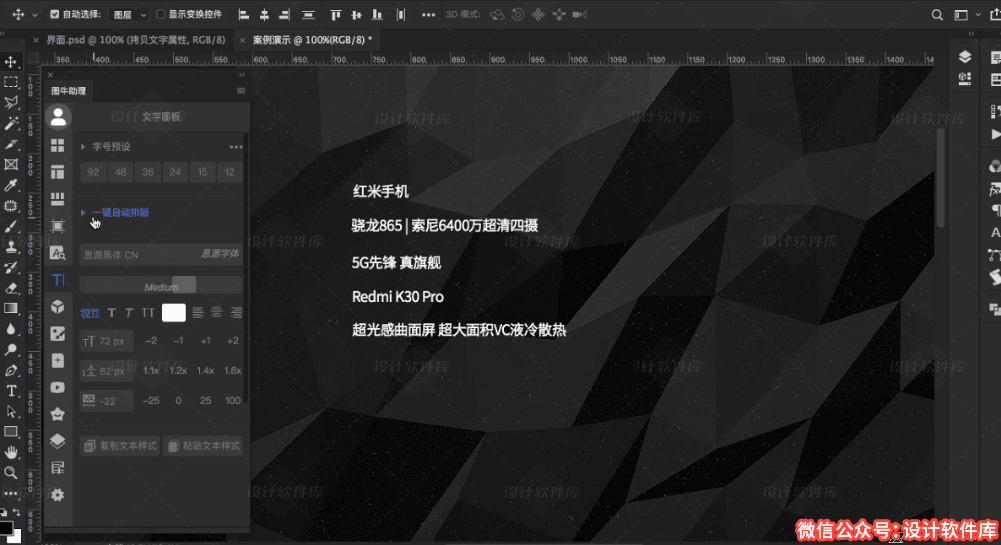Open the foreground color swatch
1001x545 pixels.
pyautogui.click(x=6, y=527)
